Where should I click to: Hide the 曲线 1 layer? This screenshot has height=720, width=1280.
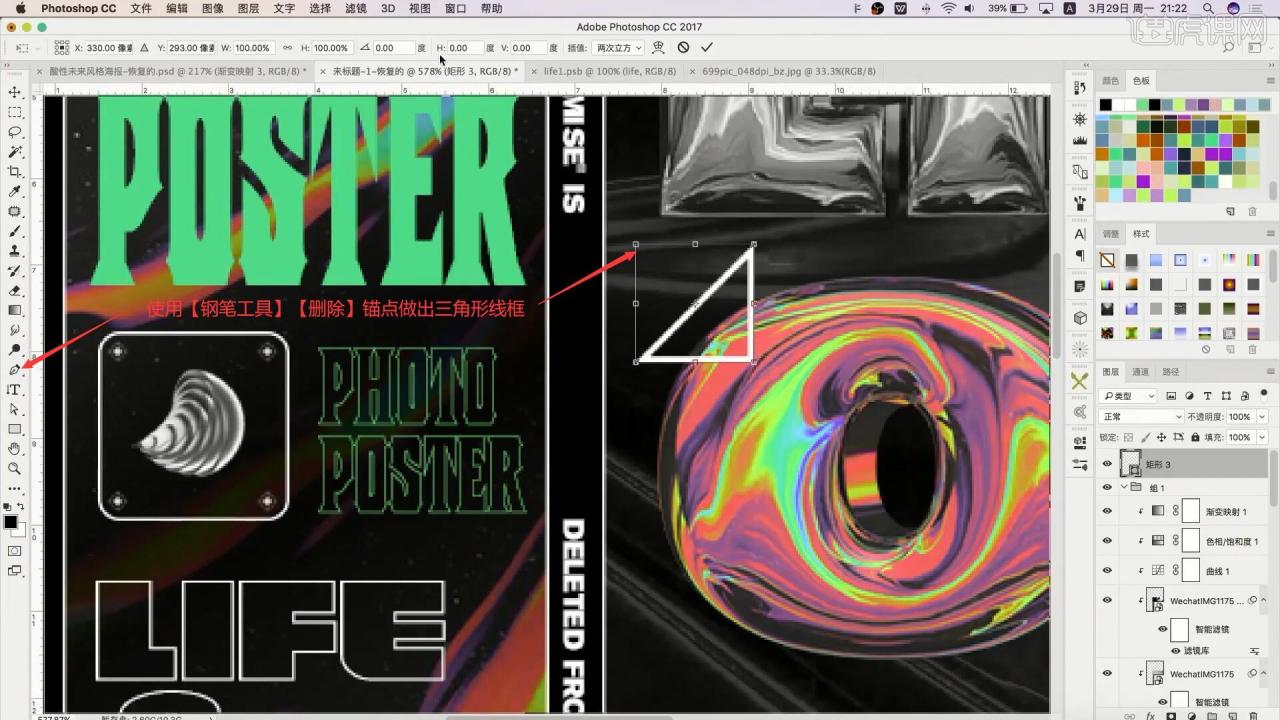(x=1106, y=570)
